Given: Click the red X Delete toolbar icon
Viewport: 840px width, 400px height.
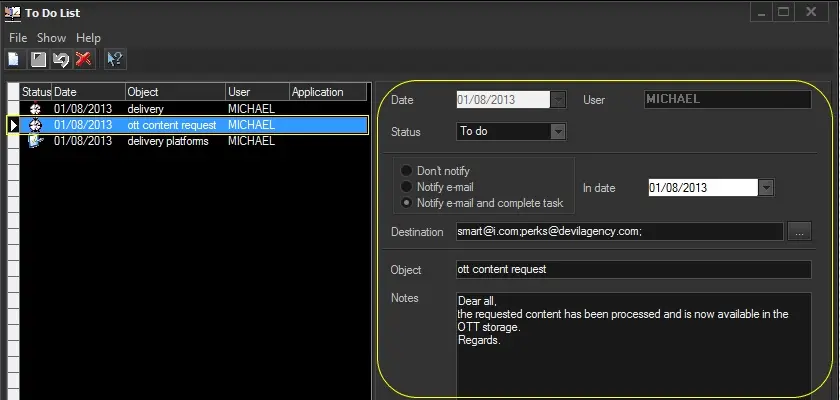Looking at the screenshot, I should point(83,60).
